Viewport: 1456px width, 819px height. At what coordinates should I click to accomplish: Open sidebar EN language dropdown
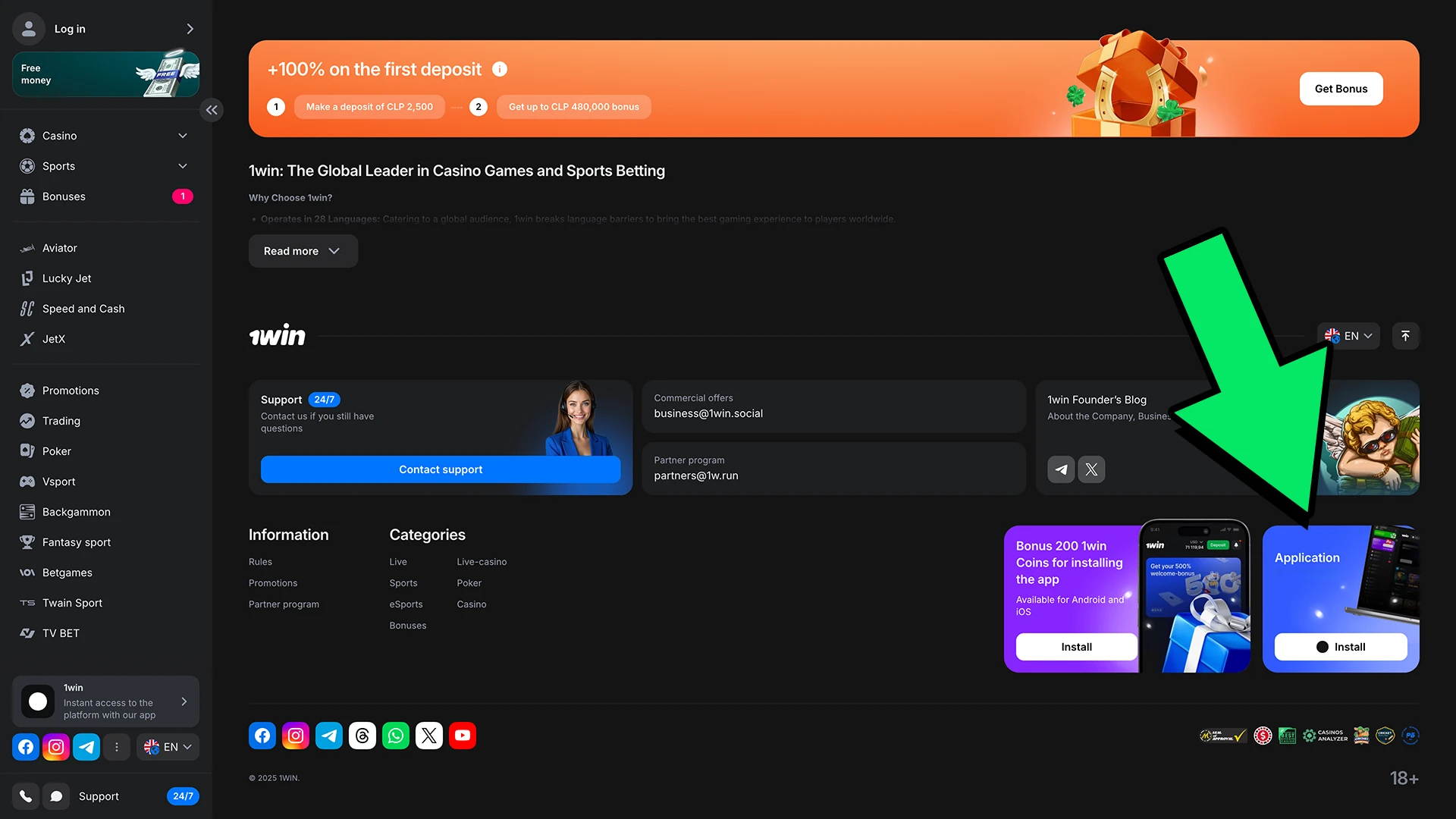point(168,747)
